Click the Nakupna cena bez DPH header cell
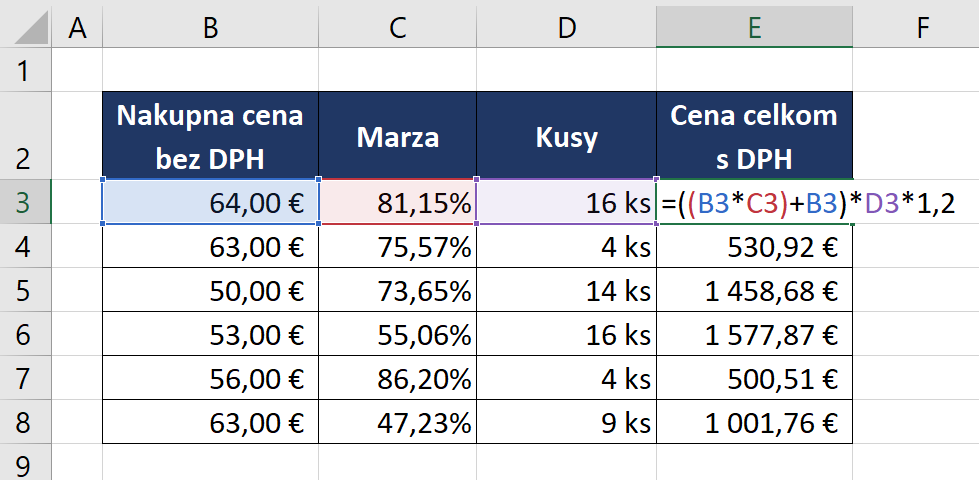979x480 pixels. point(210,136)
